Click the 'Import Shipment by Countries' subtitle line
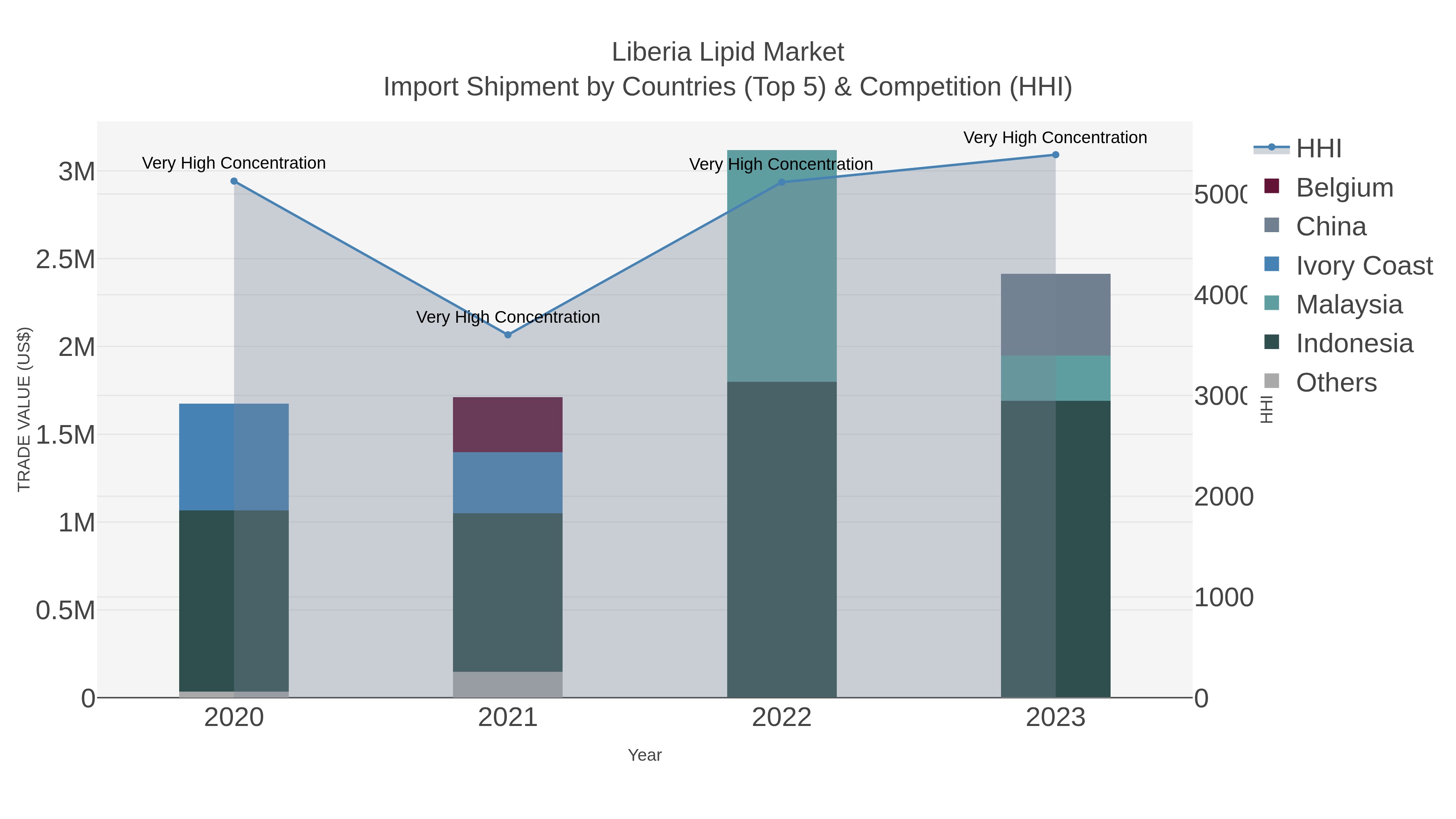The width and height of the screenshot is (1456, 819). (x=728, y=87)
